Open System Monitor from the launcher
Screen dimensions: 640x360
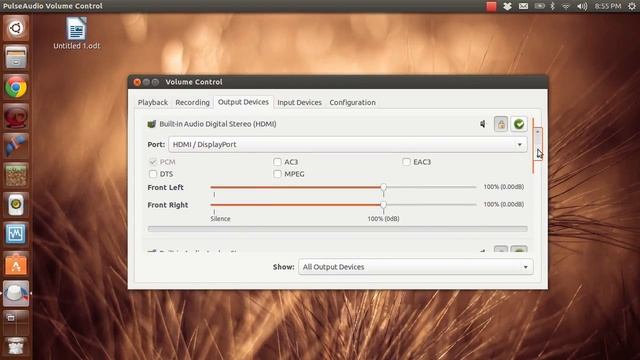tap(16, 234)
